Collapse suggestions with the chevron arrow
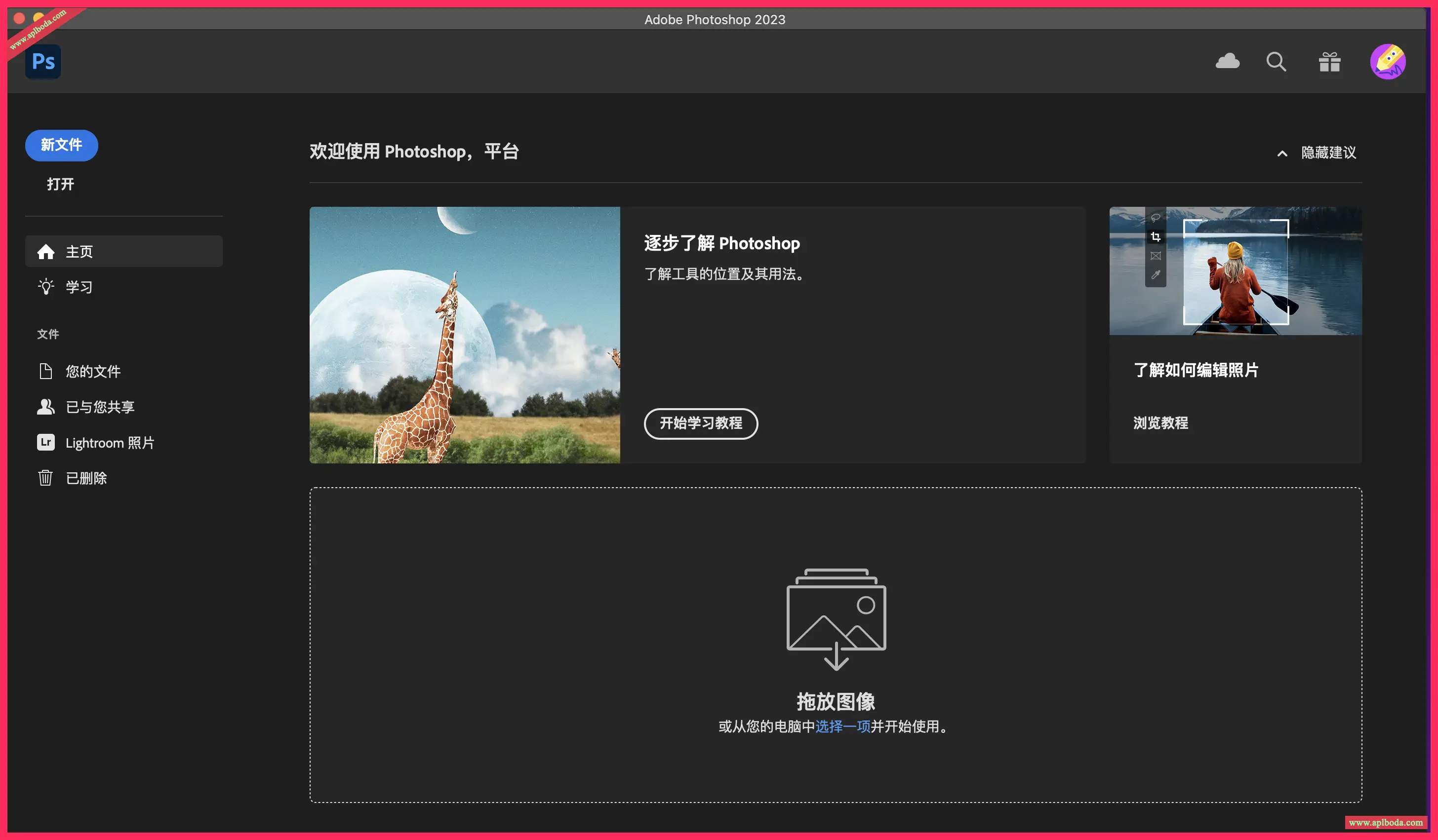The width and height of the screenshot is (1438, 840). pyautogui.click(x=1281, y=153)
